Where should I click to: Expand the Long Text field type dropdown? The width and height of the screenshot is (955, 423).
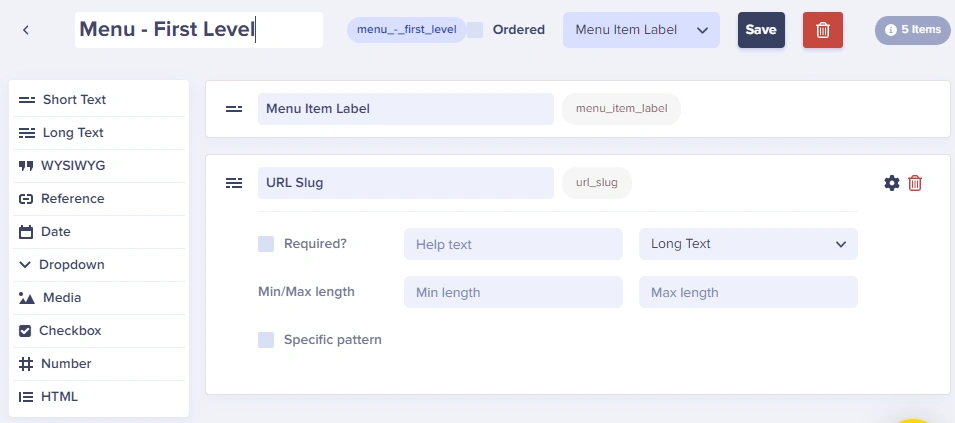click(x=749, y=244)
